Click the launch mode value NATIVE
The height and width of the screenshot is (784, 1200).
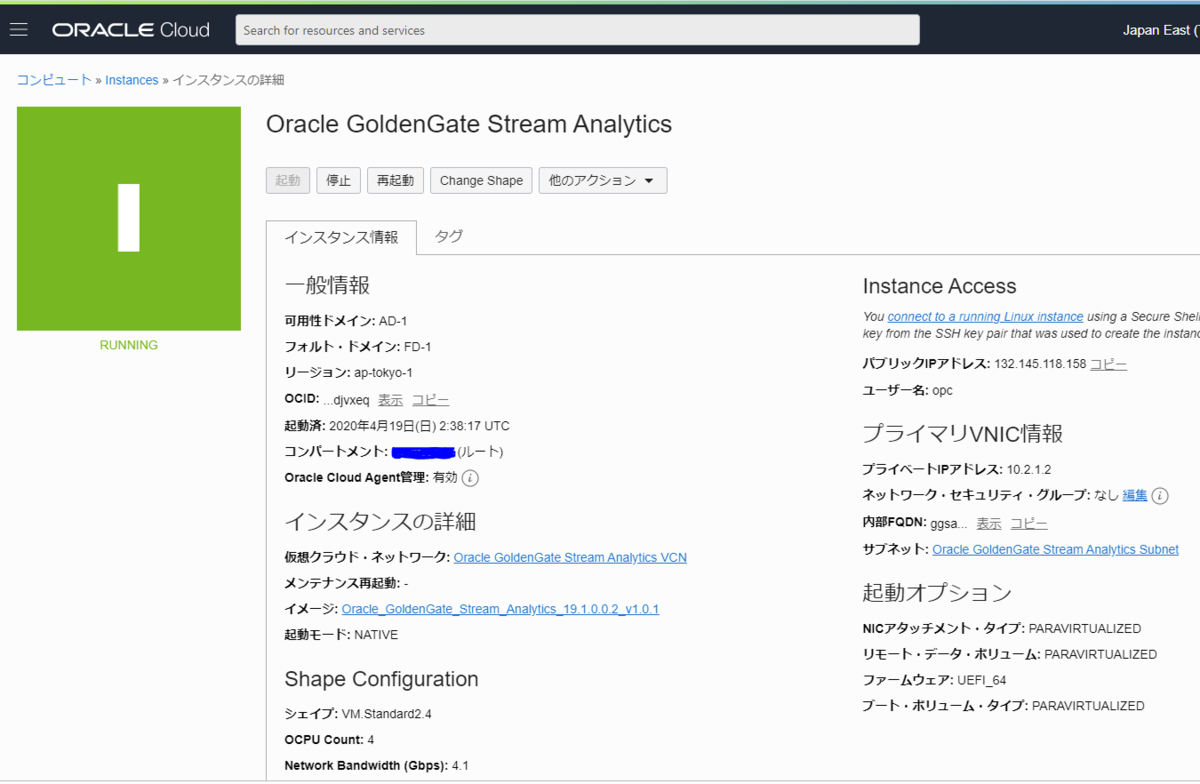point(376,635)
